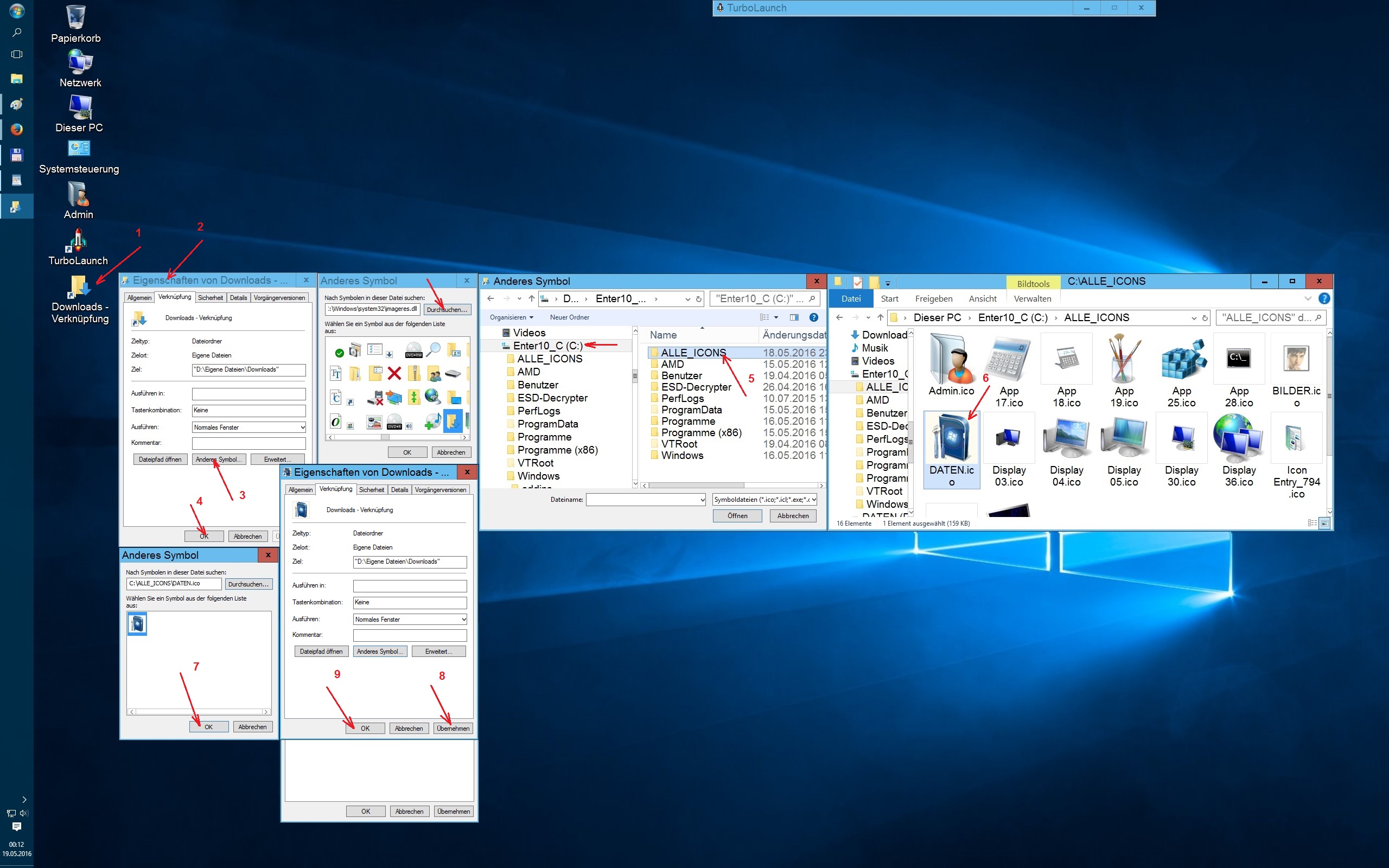1389x868 pixels.
Task: Switch to details view in Explorer status bar
Action: pos(1311,523)
